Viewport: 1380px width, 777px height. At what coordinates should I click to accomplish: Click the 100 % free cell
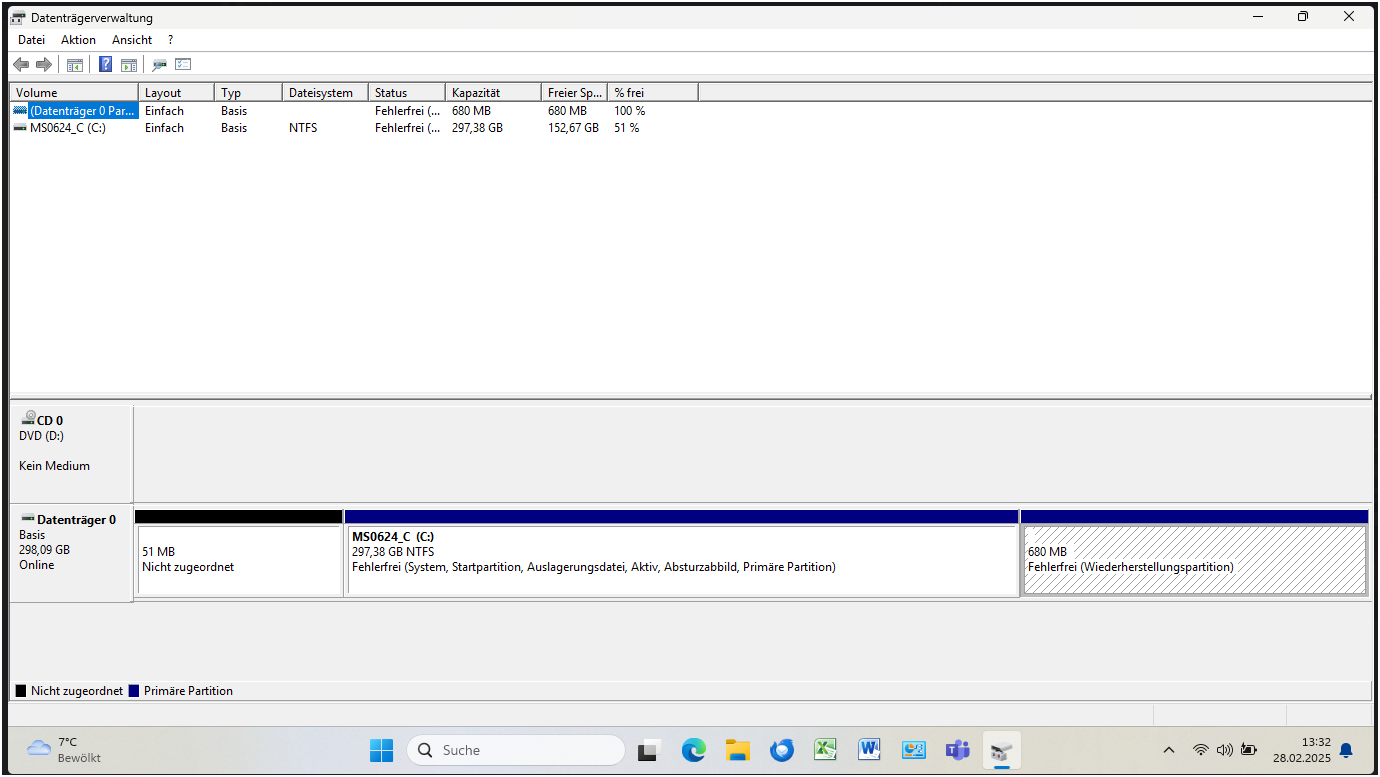(x=630, y=111)
